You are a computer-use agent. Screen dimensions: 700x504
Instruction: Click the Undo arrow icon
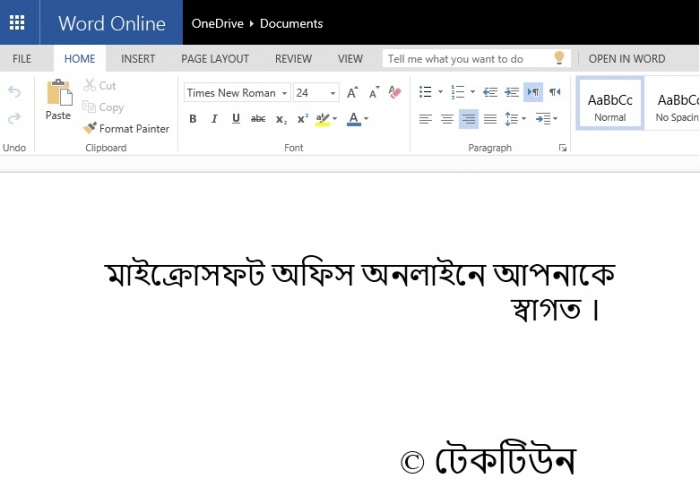(x=14, y=92)
